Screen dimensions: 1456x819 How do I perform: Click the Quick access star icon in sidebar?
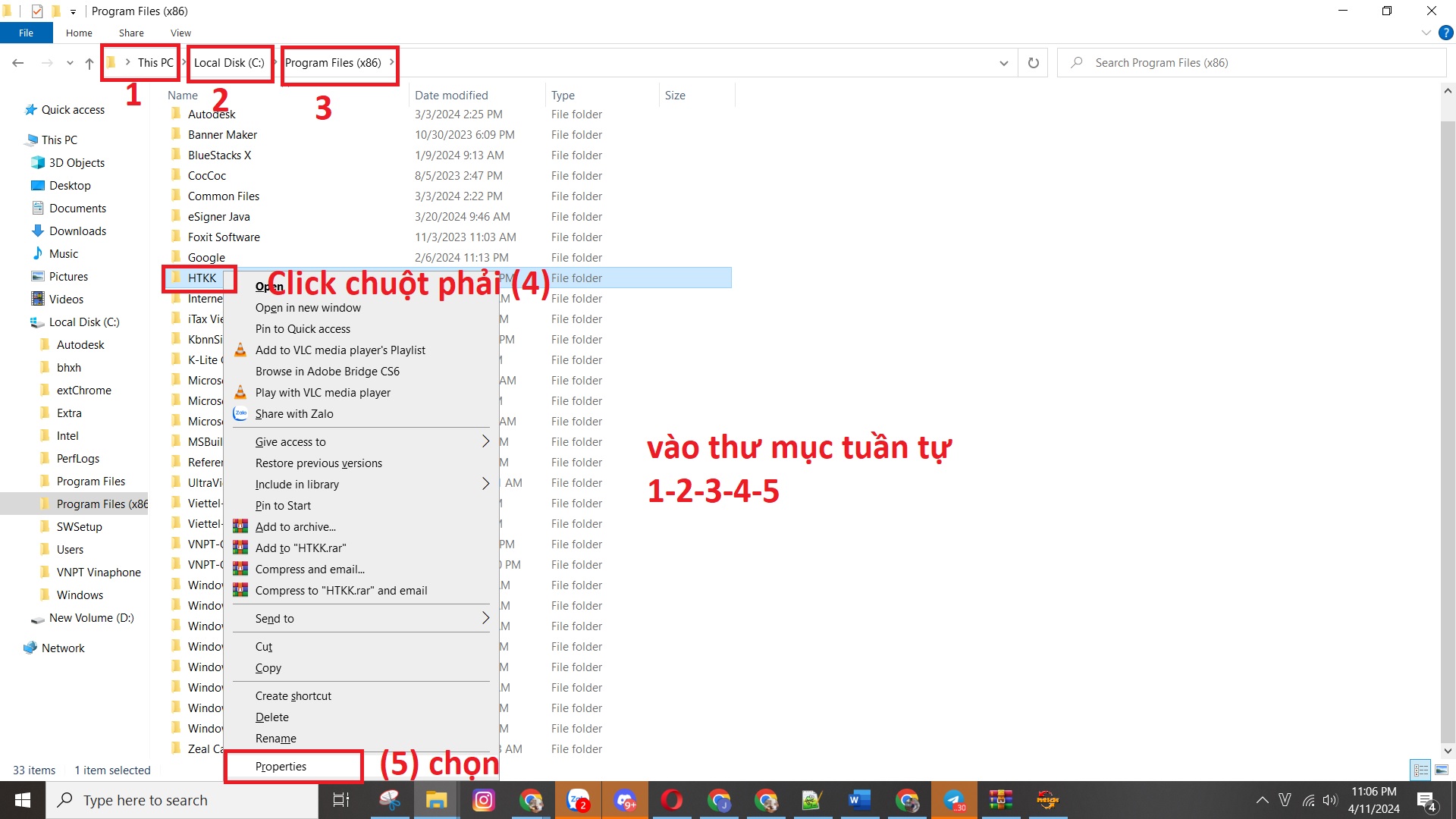(30, 109)
